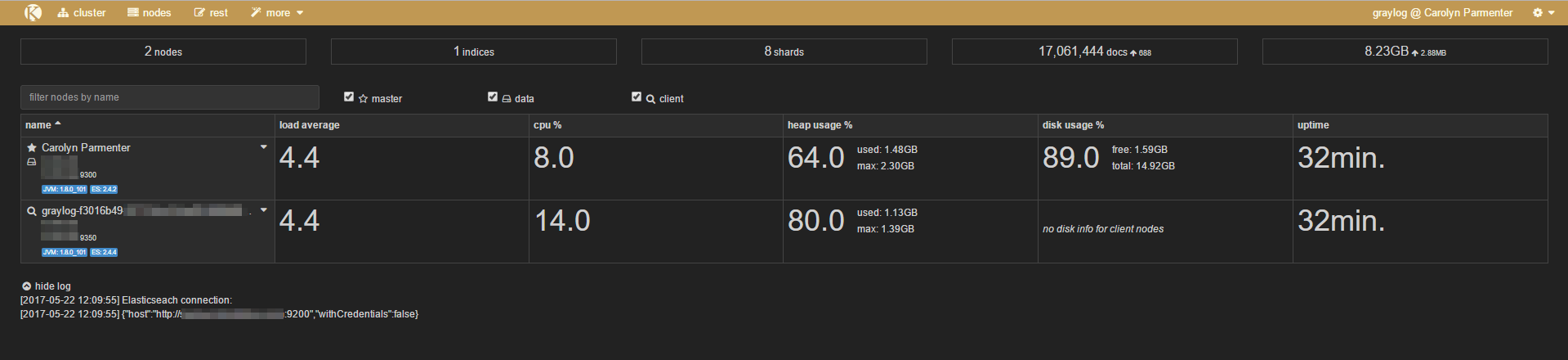This screenshot has height=360, width=1568.
Task: Click the Carolyn Parmenter node name
Action: pos(86,148)
